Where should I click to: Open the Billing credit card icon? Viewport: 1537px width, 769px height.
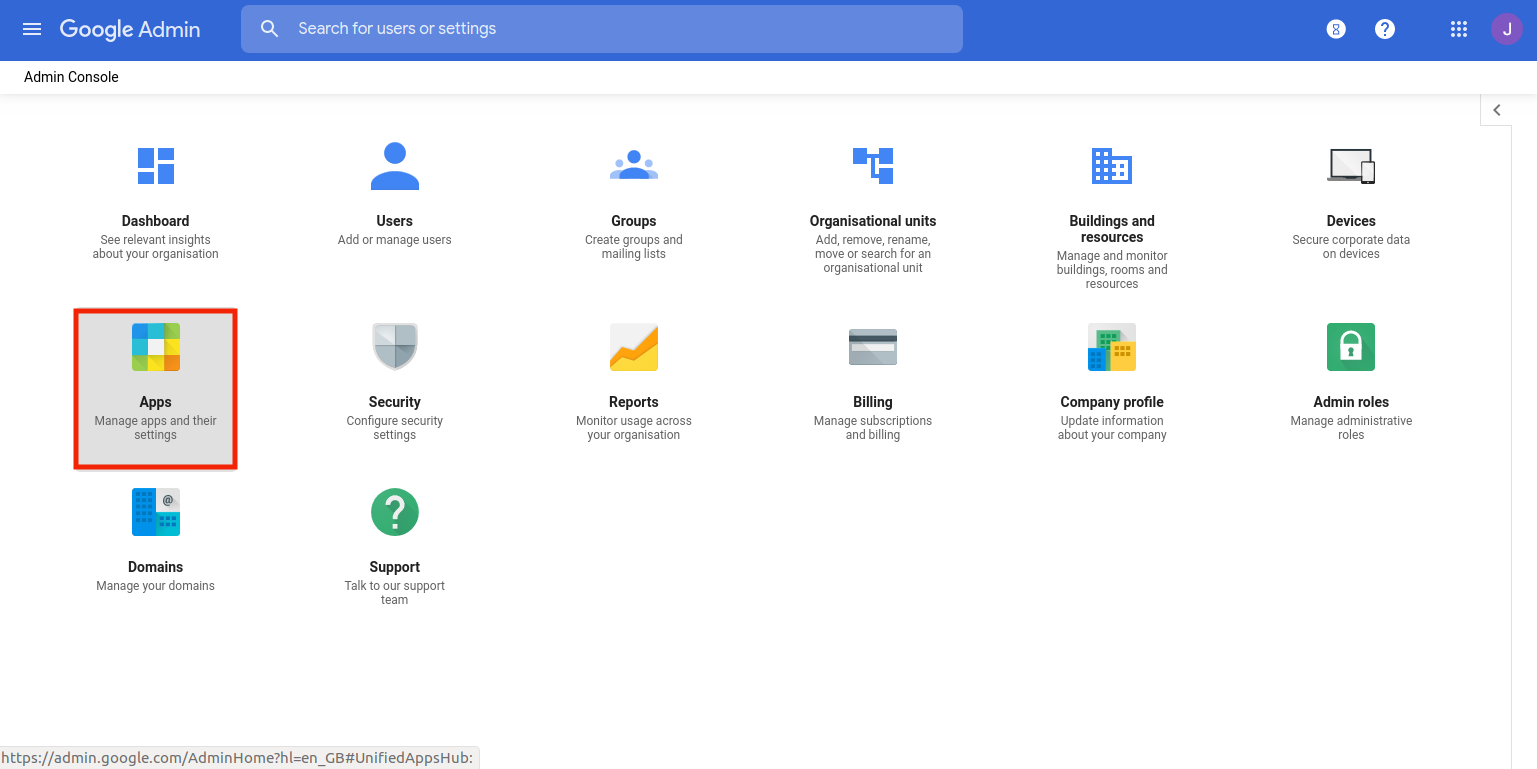(873, 347)
